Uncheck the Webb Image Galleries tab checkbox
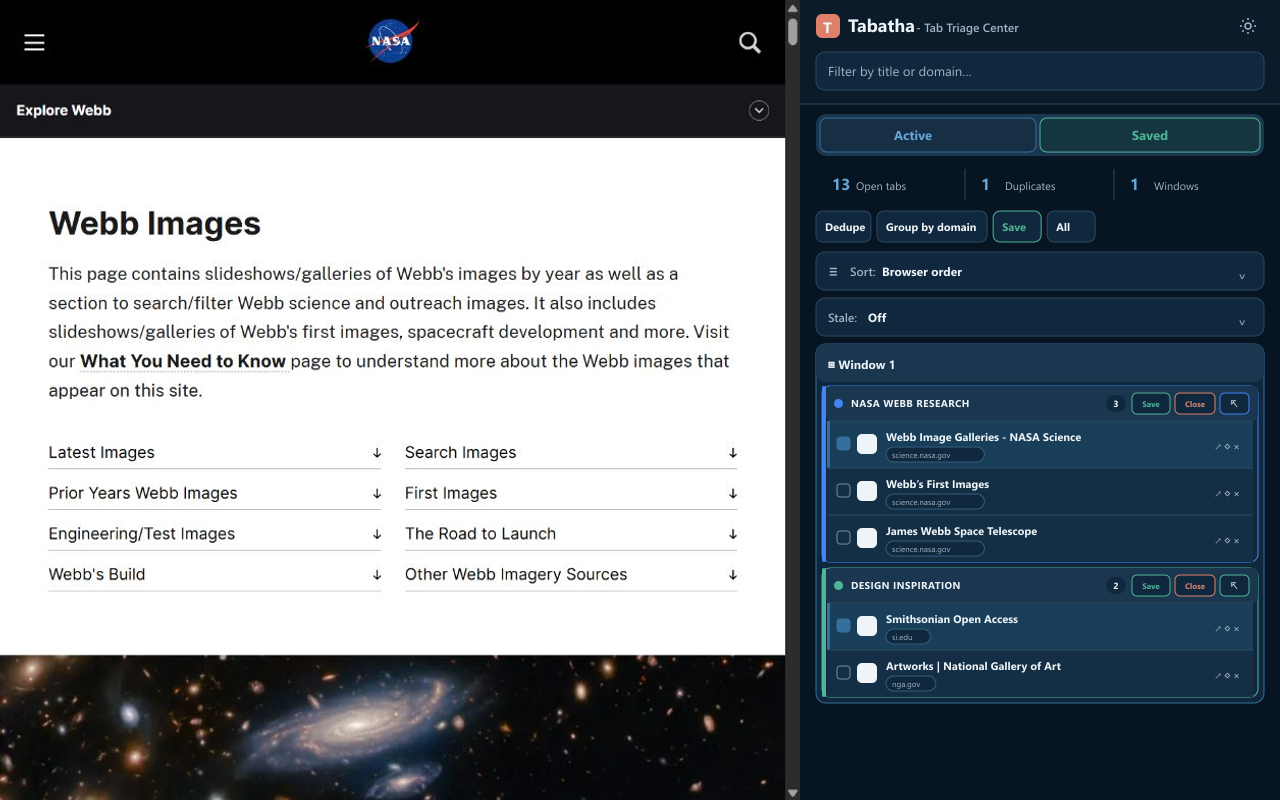This screenshot has width=1280, height=800. [843, 444]
